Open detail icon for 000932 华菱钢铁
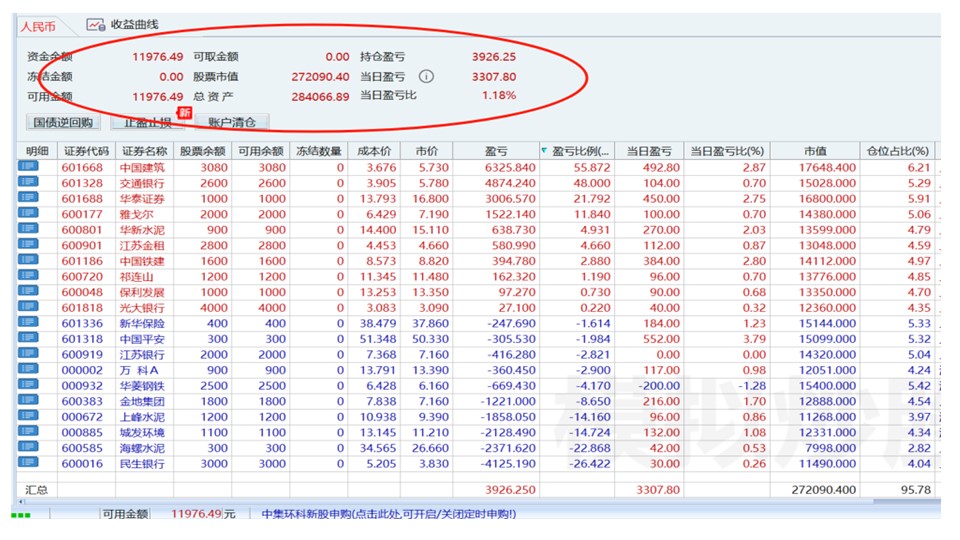This screenshot has width=960, height=540. (x=29, y=384)
